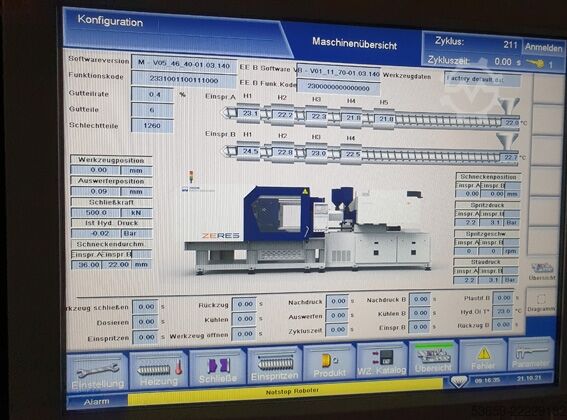Select the Werkzeugdaten factory default field
Screen dimensions: 567x420
[x=482, y=79]
